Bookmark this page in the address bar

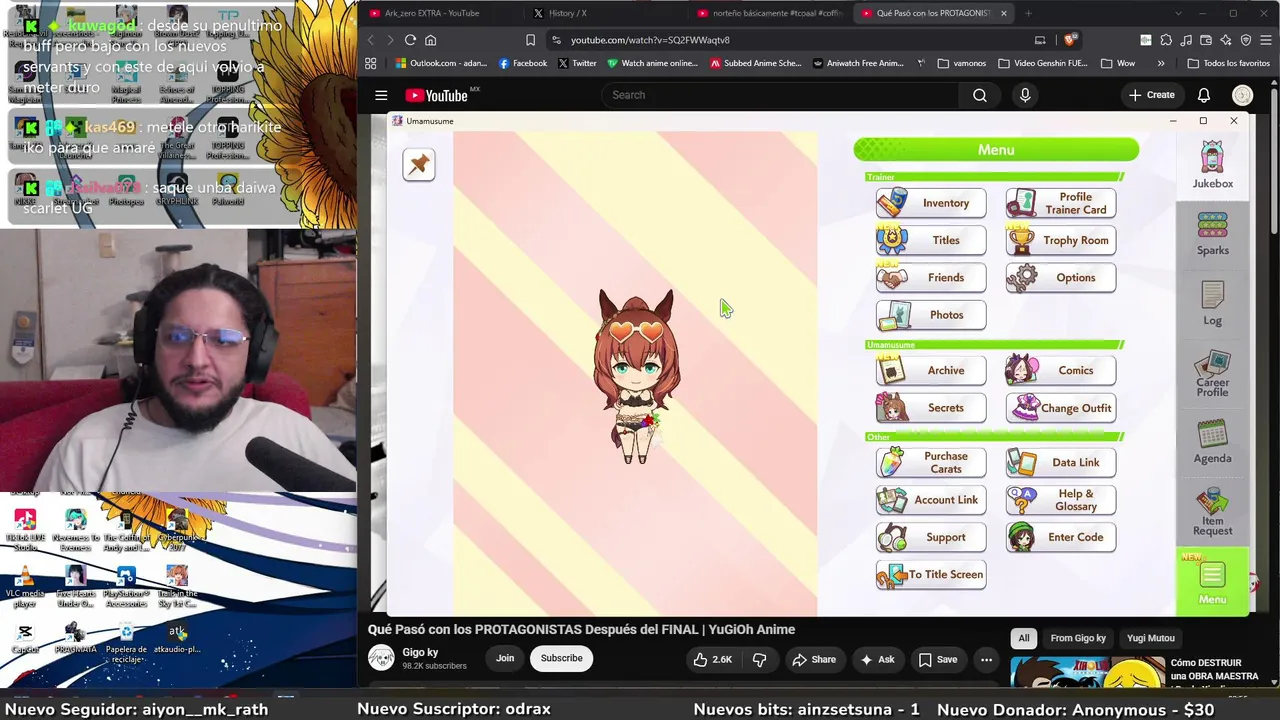[530, 40]
